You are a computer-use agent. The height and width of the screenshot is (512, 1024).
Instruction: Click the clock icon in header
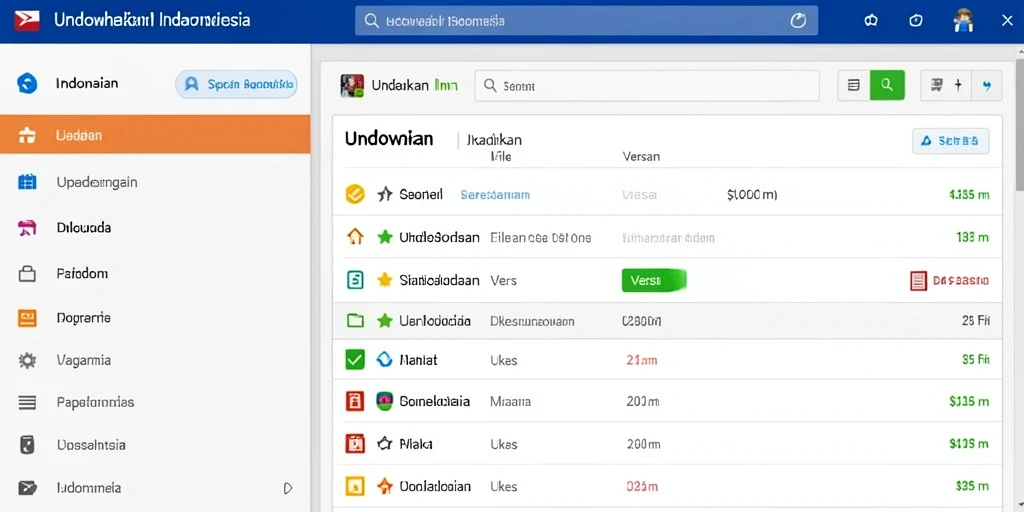pos(916,21)
